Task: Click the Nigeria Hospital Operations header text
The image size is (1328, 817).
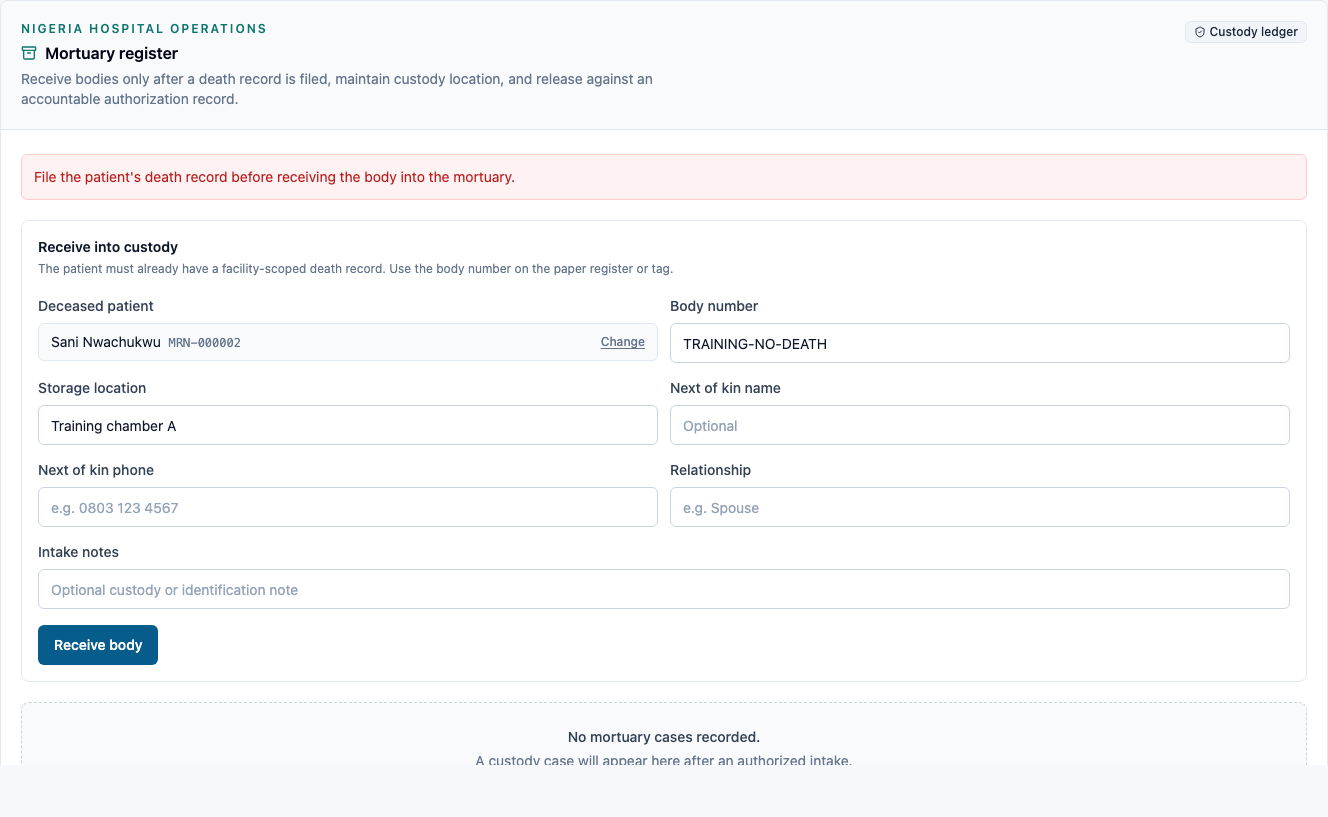Action: 144,29
